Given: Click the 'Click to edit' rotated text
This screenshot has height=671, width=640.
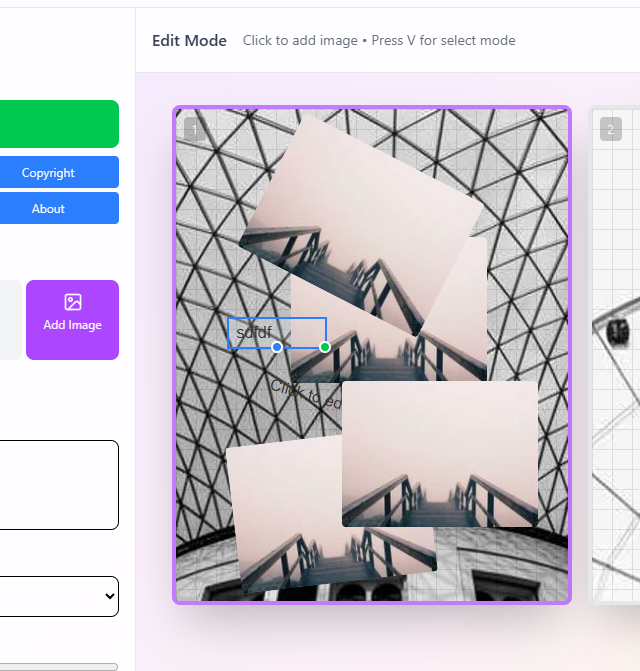Looking at the screenshot, I should click(306, 395).
